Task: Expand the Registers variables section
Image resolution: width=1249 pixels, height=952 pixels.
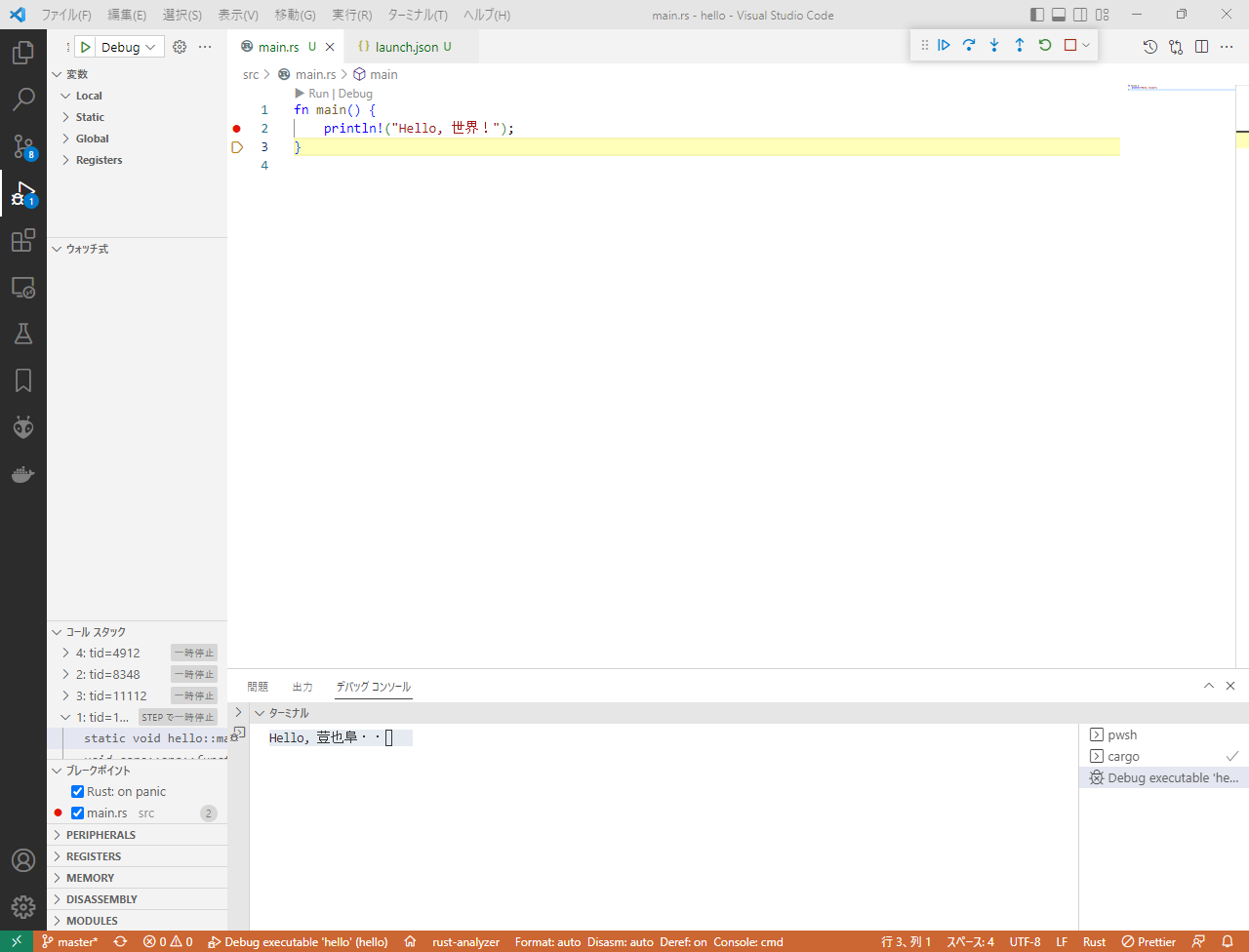Action: coord(99,160)
